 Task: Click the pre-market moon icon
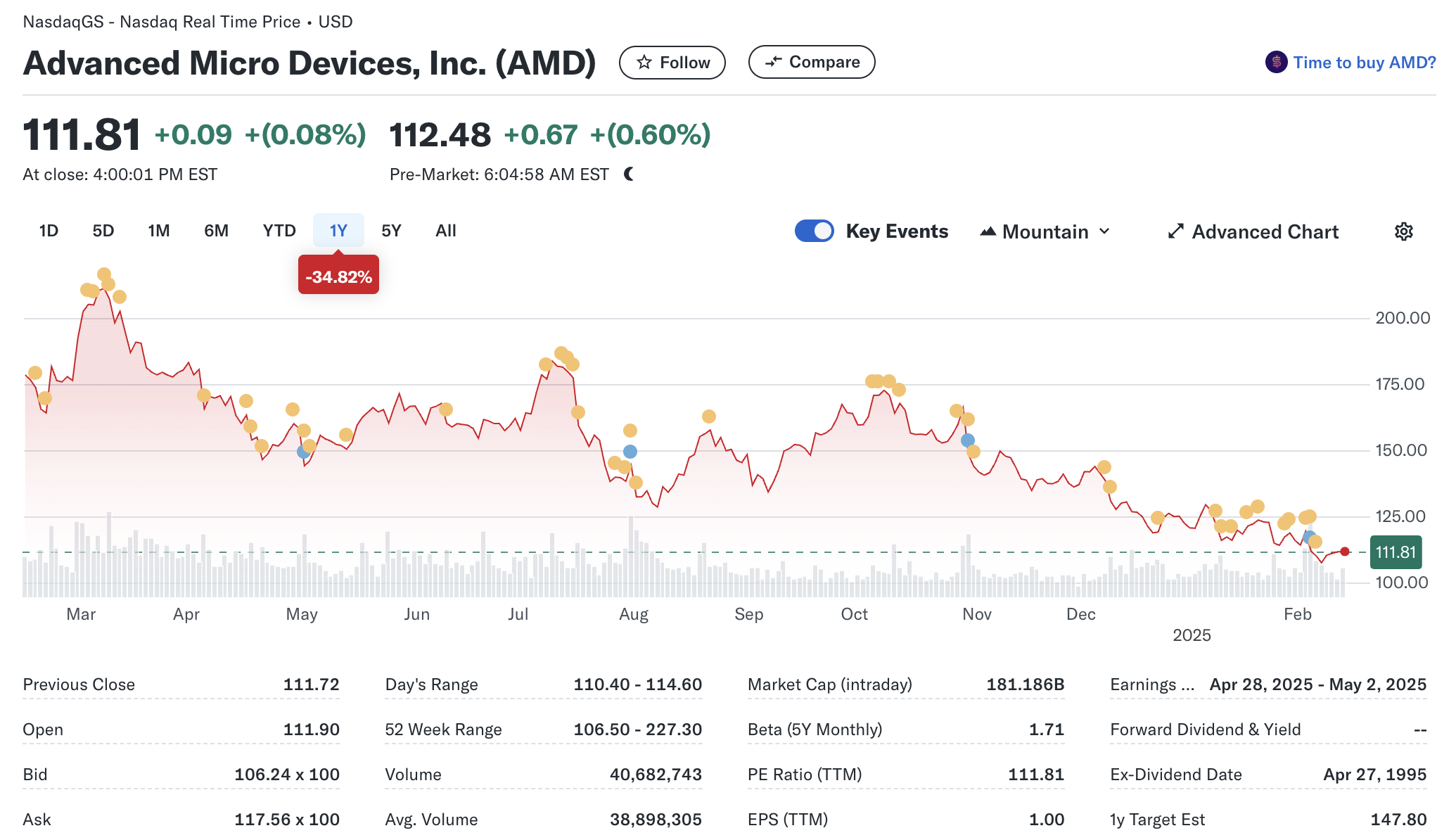(629, 174)
